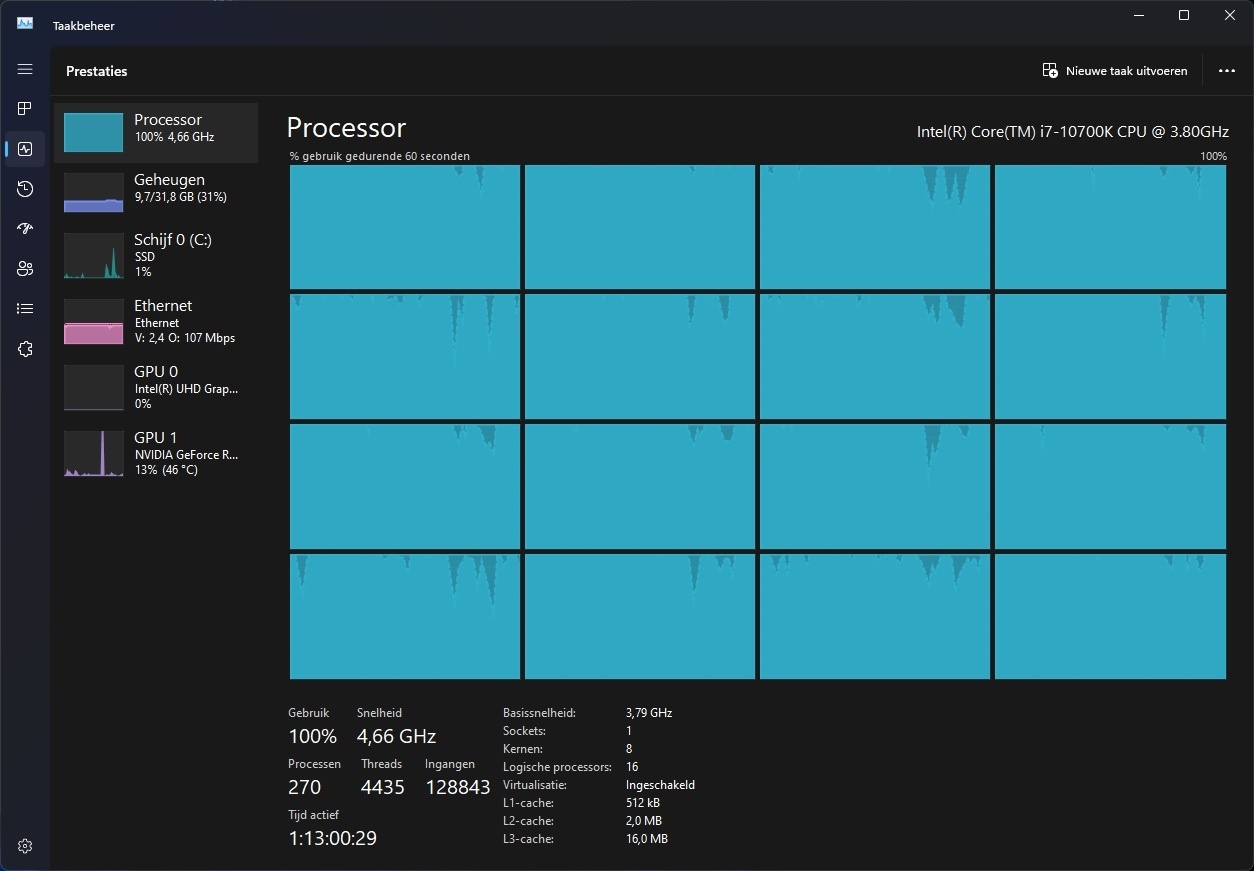Select the Opstart-apps speedometer icon
Screen dimensions: 1254x871
(x=25, y=228)
